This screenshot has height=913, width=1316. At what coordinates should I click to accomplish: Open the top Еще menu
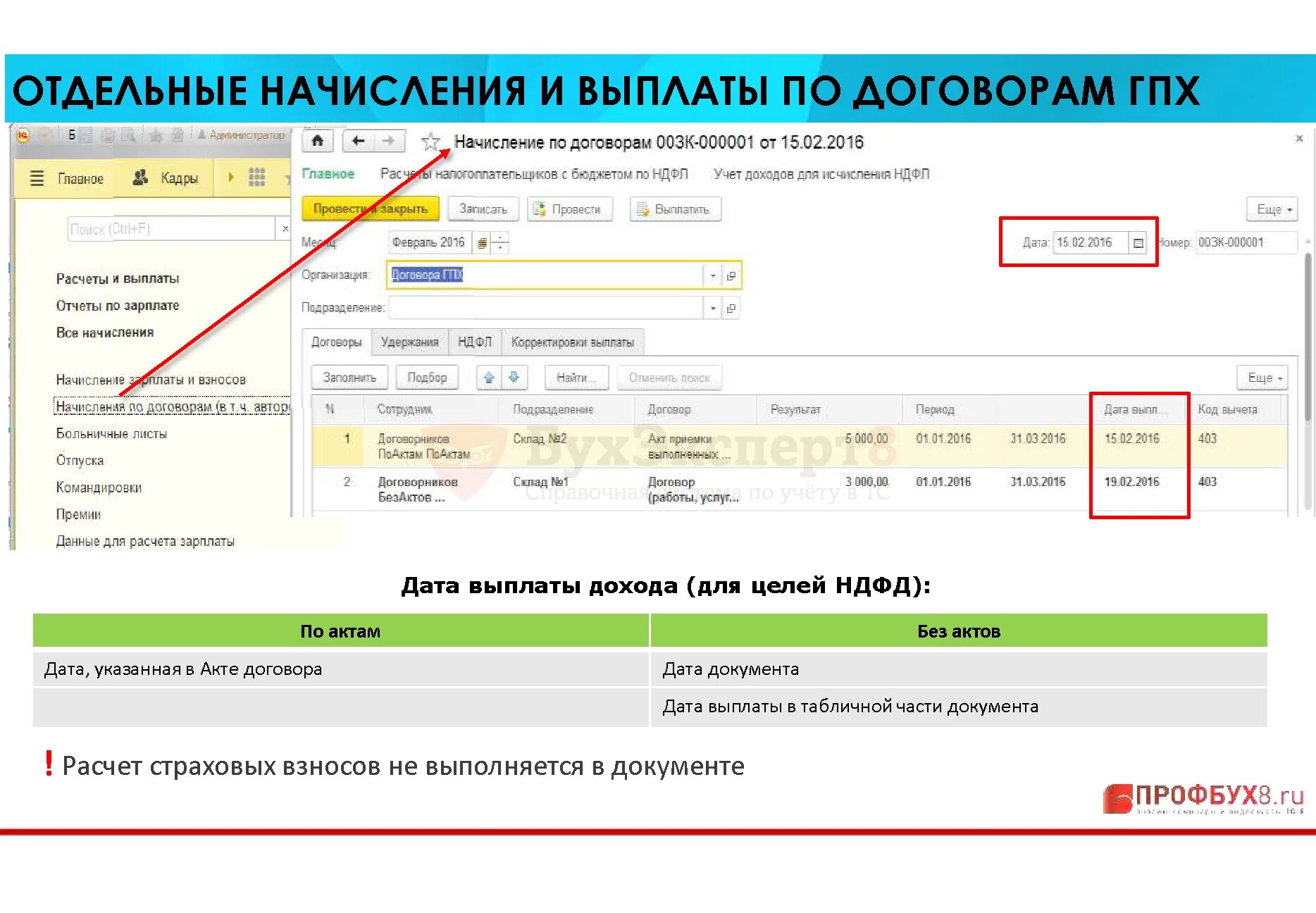coord(1274,210)
